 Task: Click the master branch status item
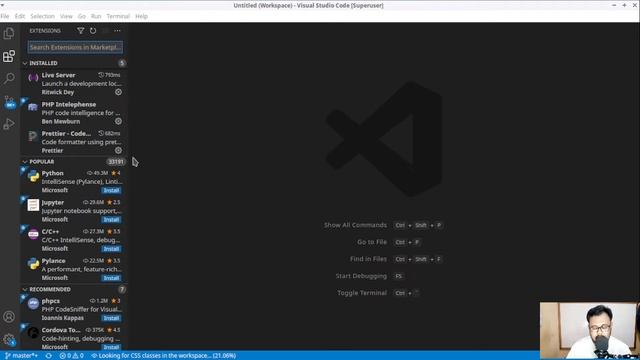pyautogui.click(x=21, y=356)
